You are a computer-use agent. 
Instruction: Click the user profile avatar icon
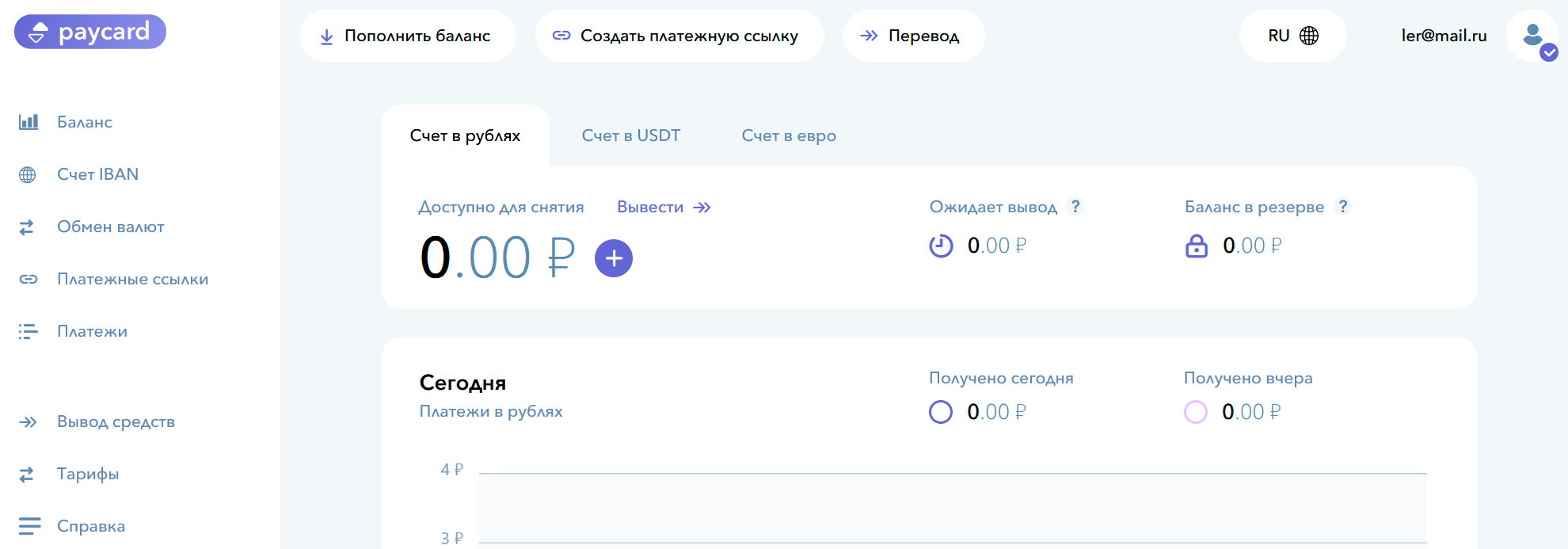(x=1532, y=36)
